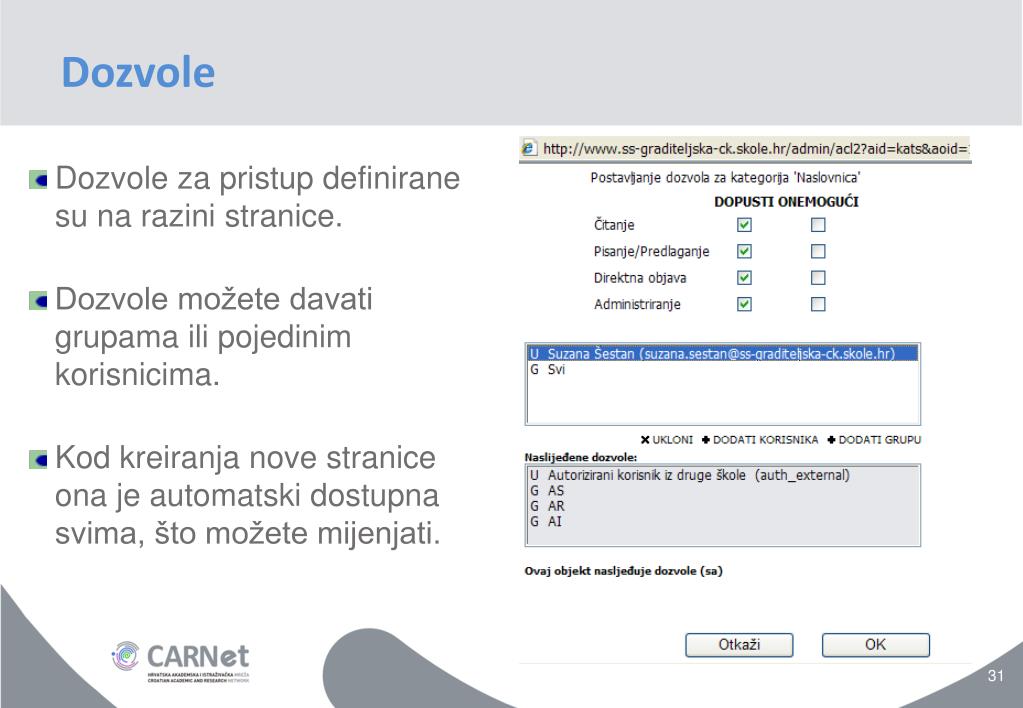Select user Suzana Šestan in list
1023x708 pixels.
[722, 354]
